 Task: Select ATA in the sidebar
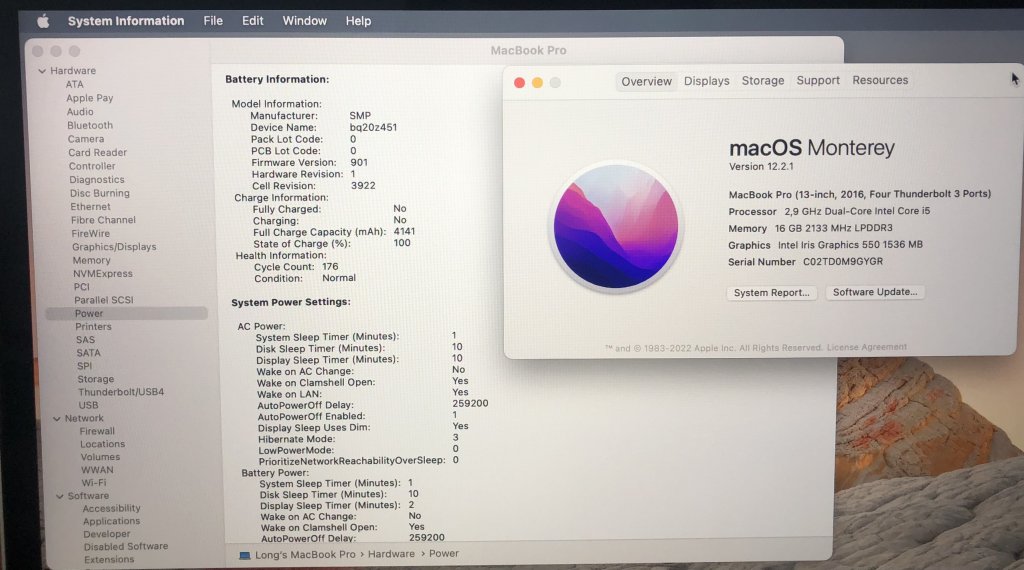pyautogui.click(x=74, y=84)
